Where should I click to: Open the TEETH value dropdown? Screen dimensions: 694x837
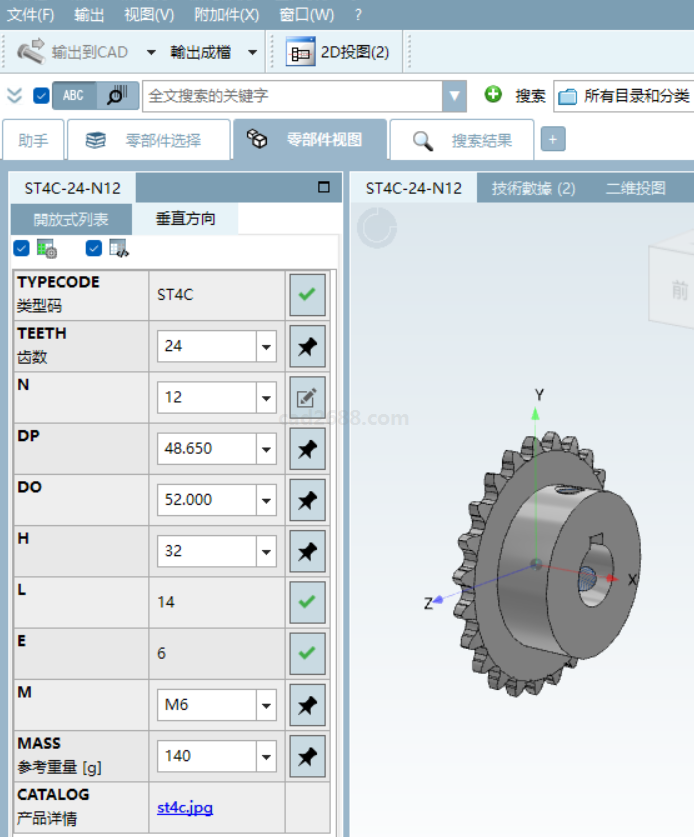267,347
